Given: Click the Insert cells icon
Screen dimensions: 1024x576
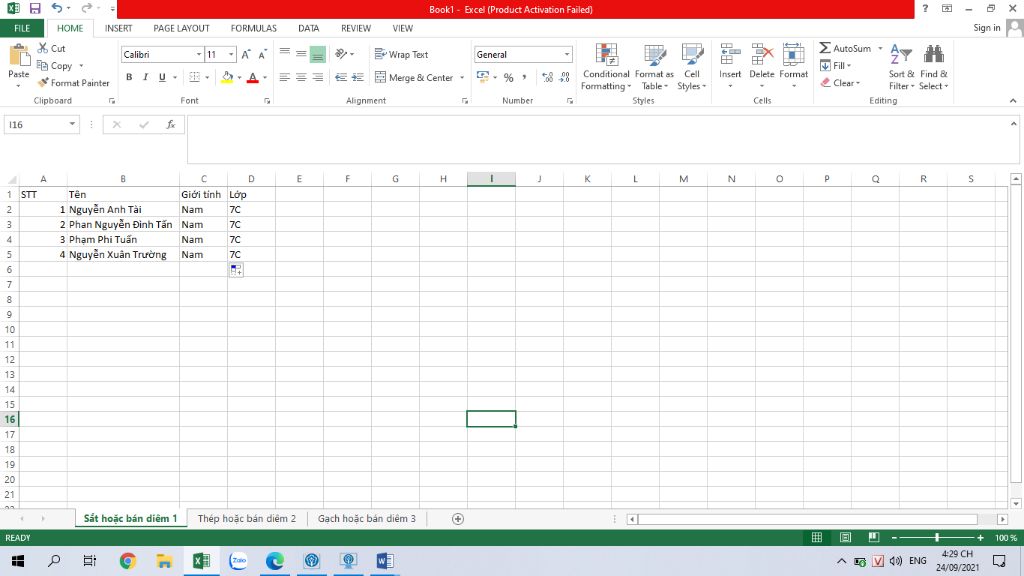Looking at the screenshot, I should tap(730, 54).
